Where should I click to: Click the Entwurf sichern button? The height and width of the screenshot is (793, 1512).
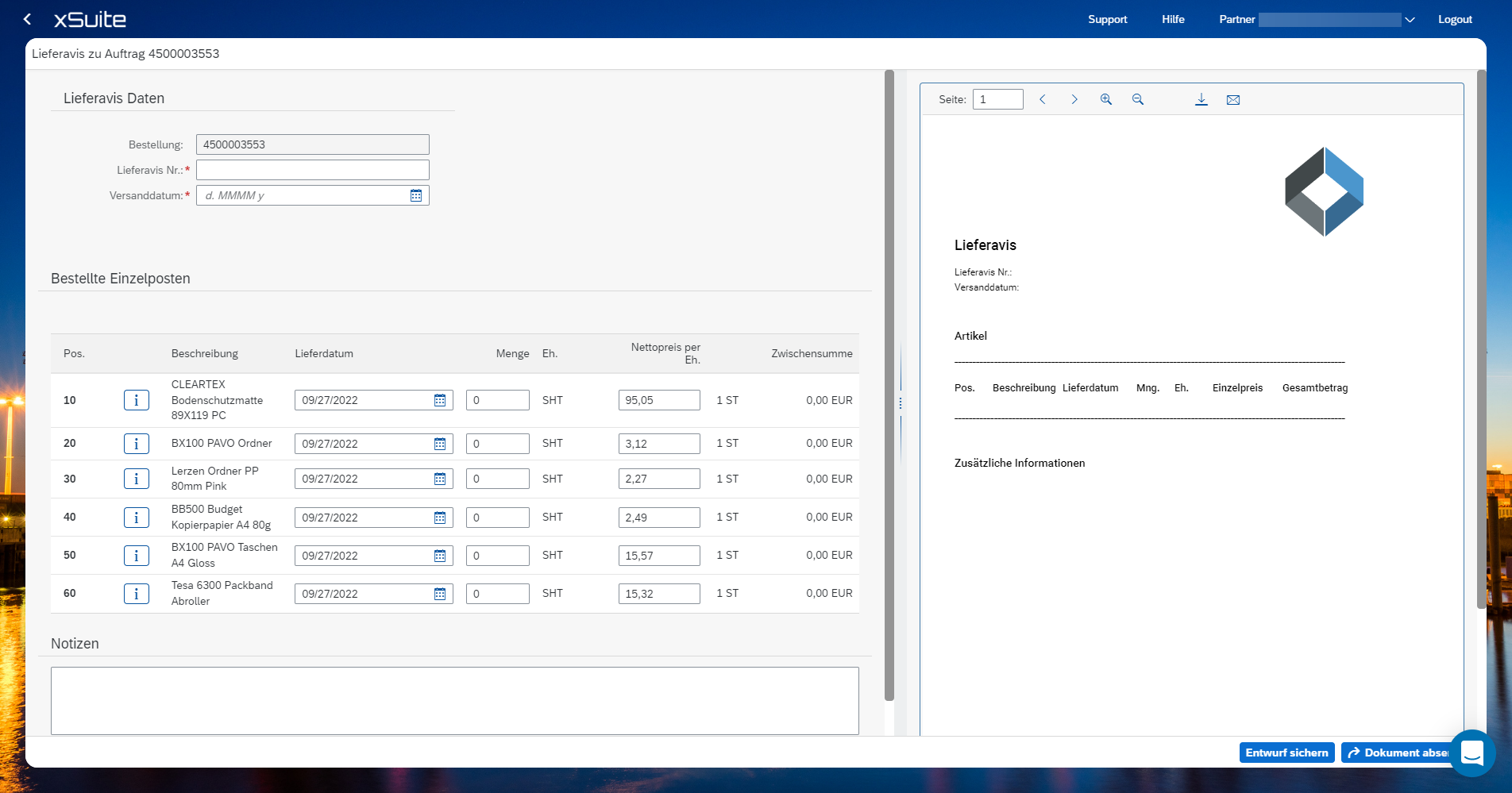pyautogui.click(x=1286, y=753)
